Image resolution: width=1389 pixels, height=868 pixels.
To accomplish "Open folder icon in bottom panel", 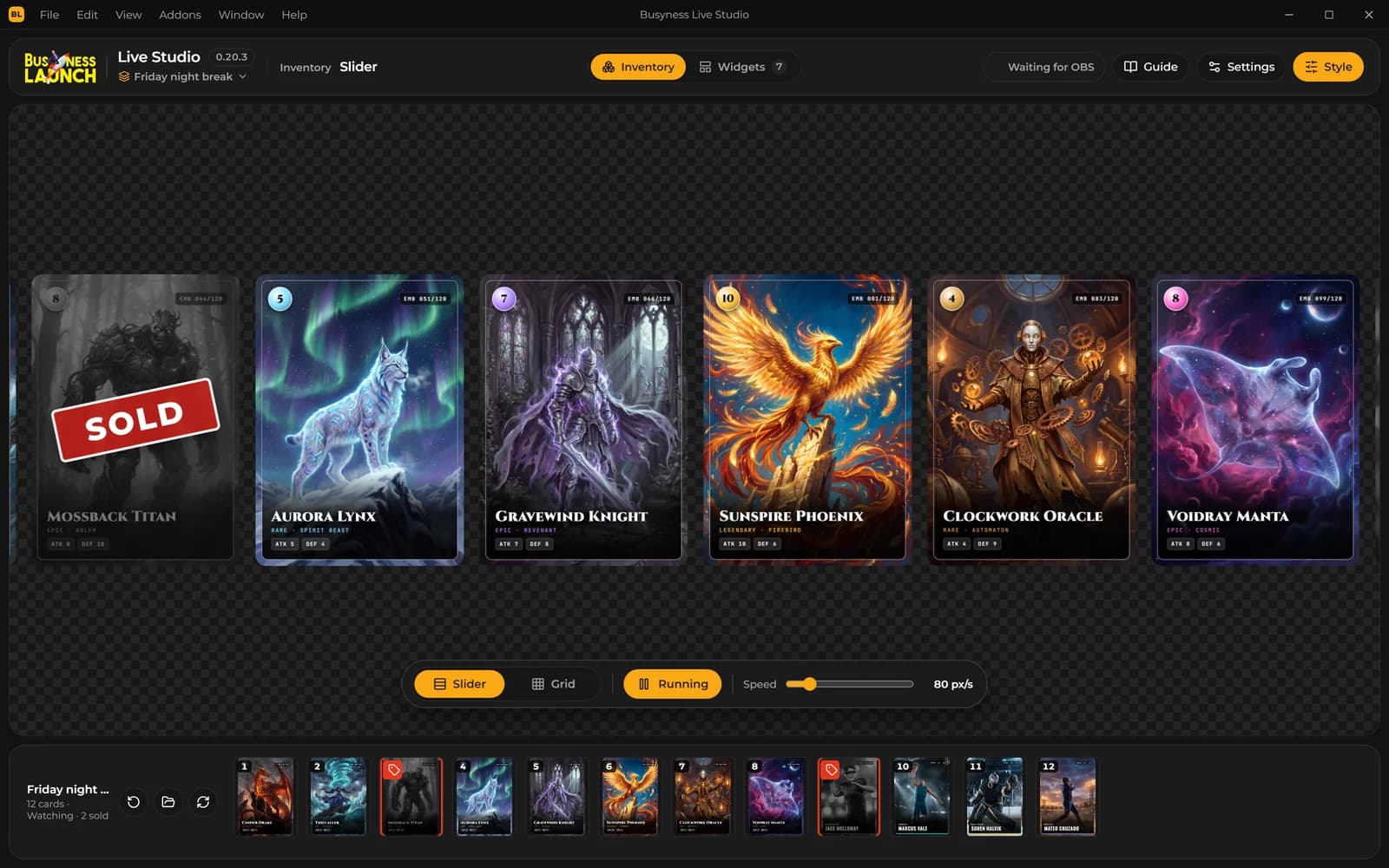I will (x=168, y=802).
